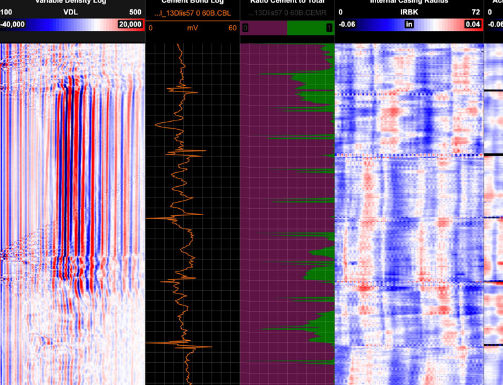
Task: Click the 0.04 IRBK scale maximum value
Action: coord(473,24)
